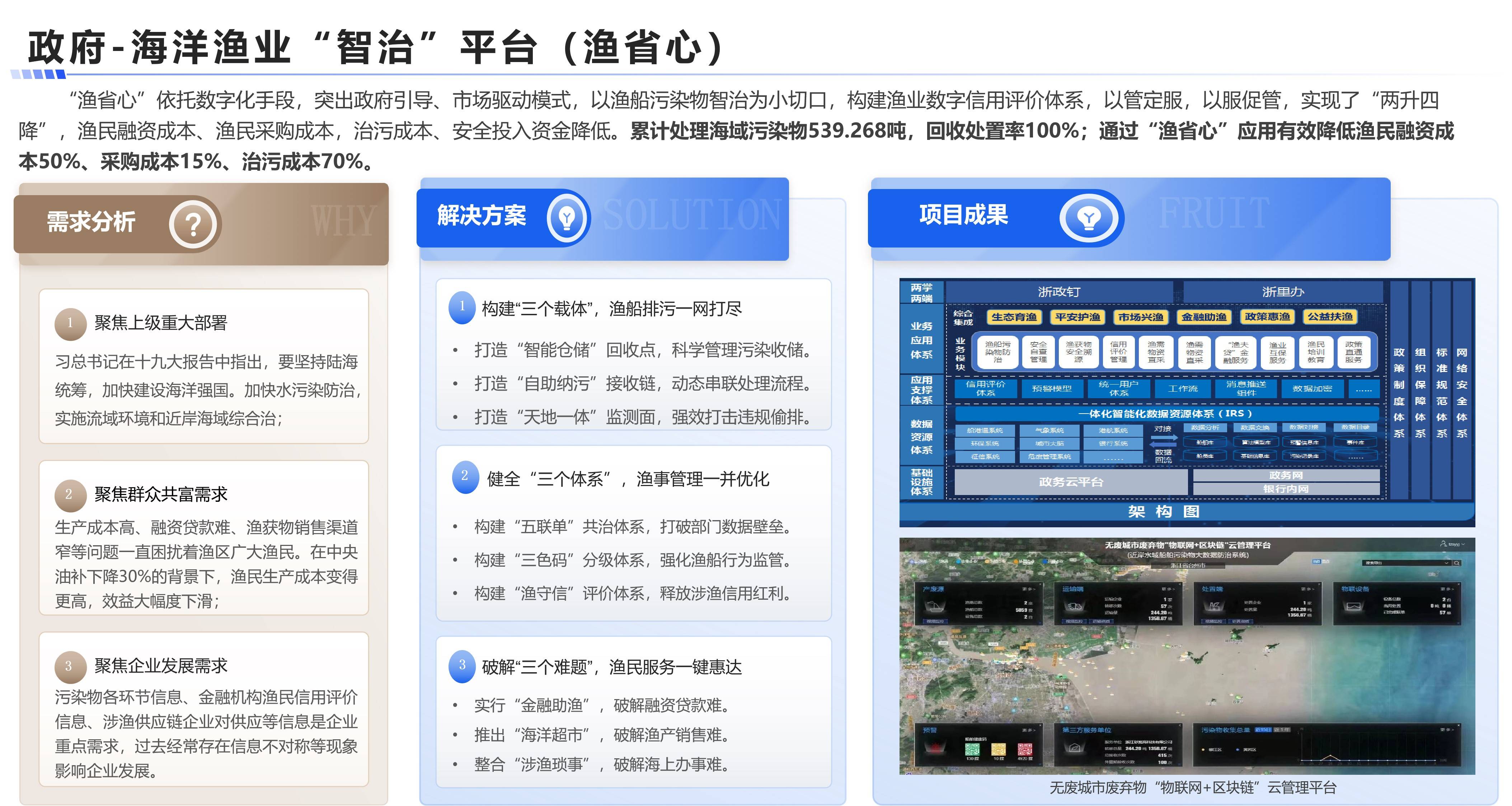Viewport: 1512px width, 806px height.
Task: Click the green QR code in 预警 panel
Action: pos(973,749)
